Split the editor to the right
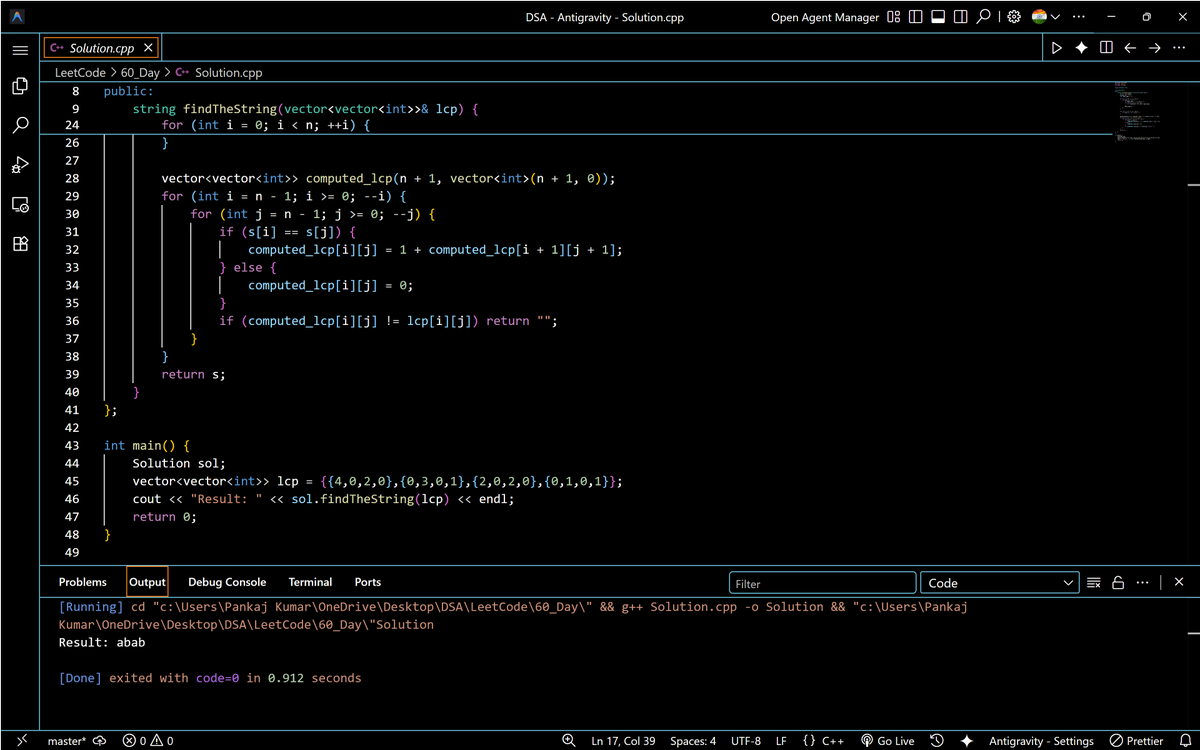1200x750 pixels. pos(1106,48)
